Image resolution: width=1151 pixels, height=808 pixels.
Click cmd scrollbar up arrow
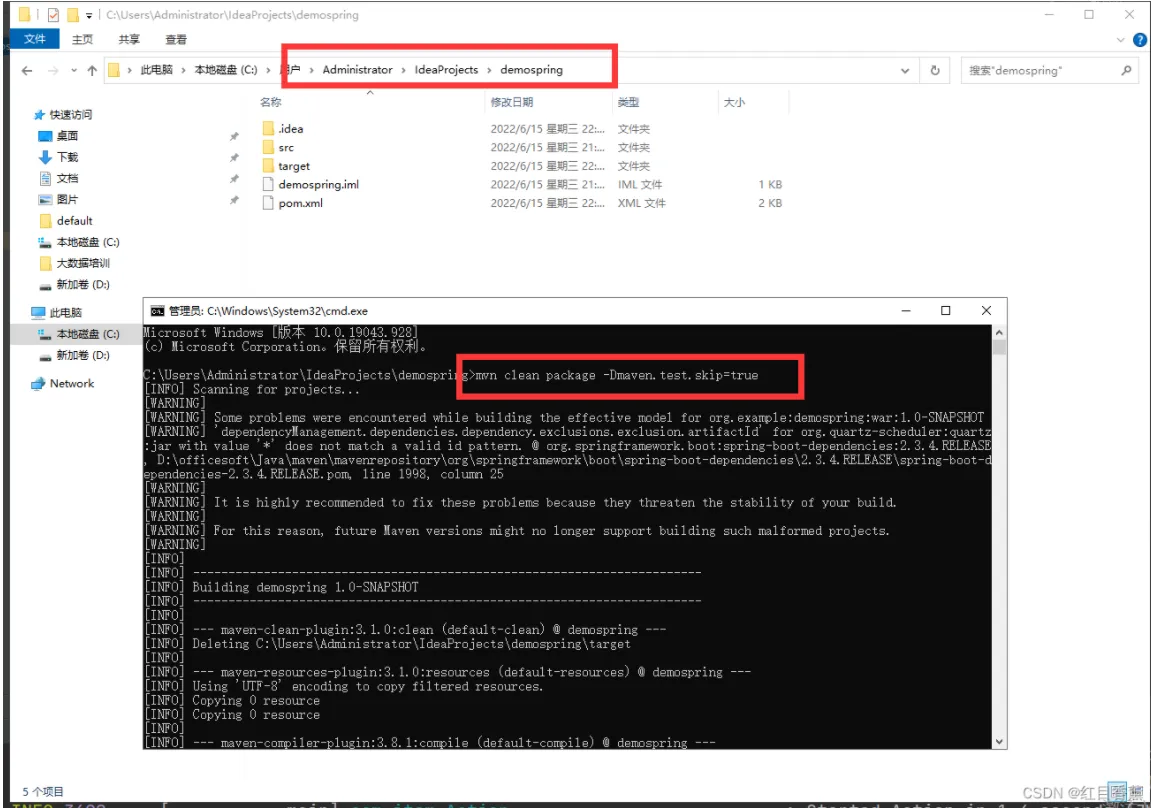click(999, 333)
